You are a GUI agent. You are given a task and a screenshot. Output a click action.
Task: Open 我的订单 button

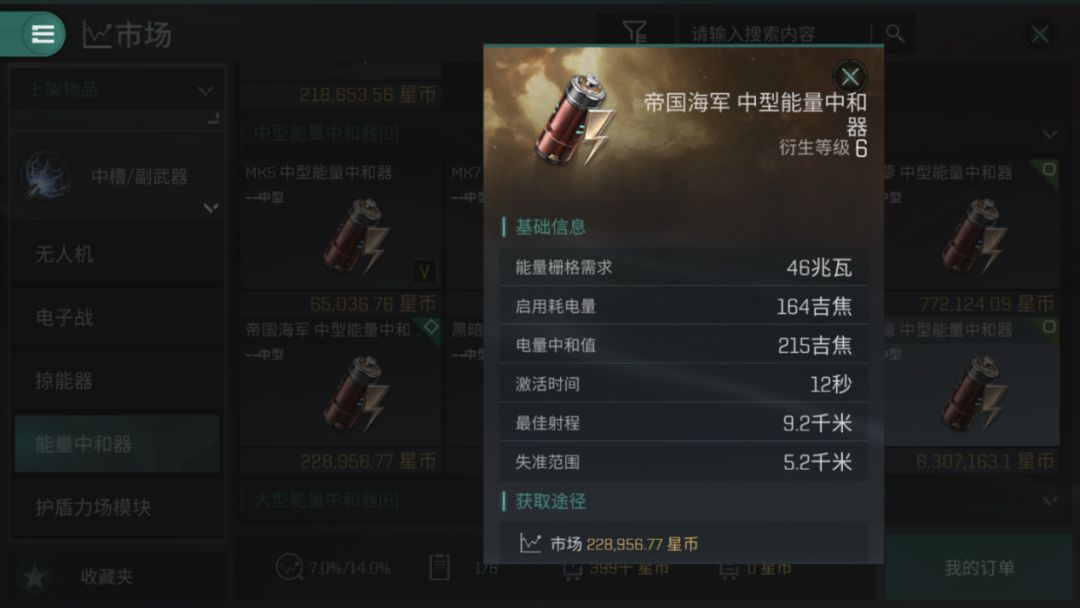[x=979, y=568]
